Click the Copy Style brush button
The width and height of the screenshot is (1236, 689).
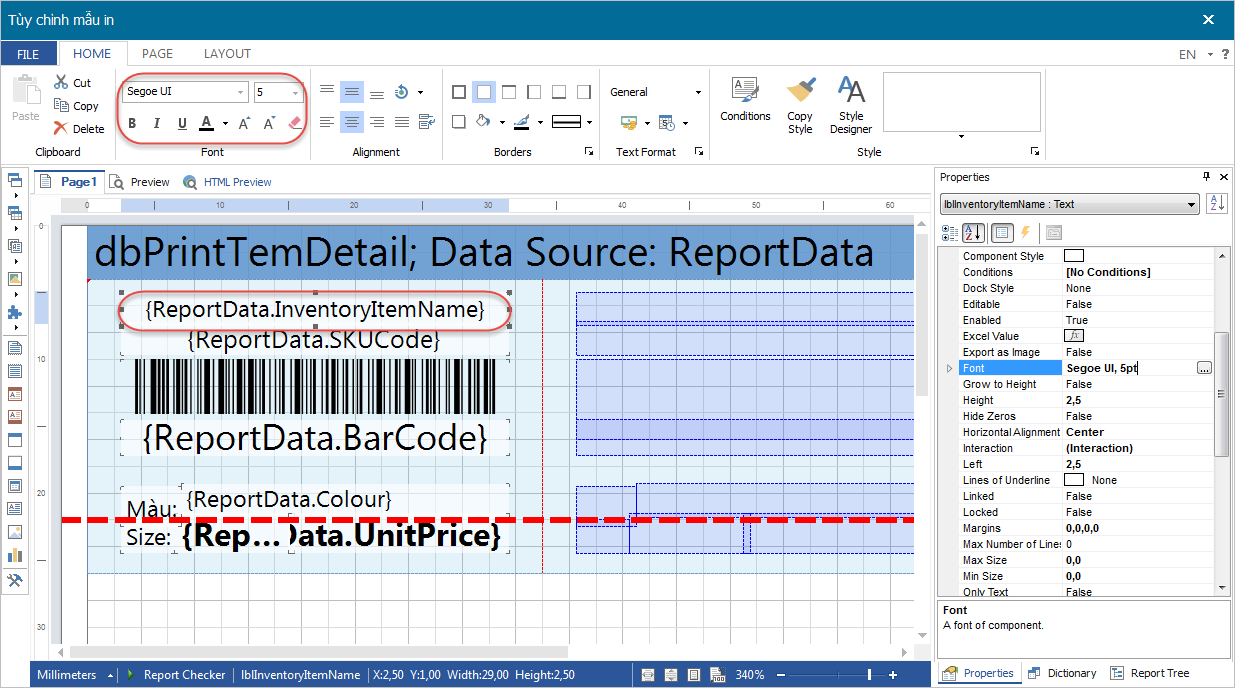click(800, 105)
